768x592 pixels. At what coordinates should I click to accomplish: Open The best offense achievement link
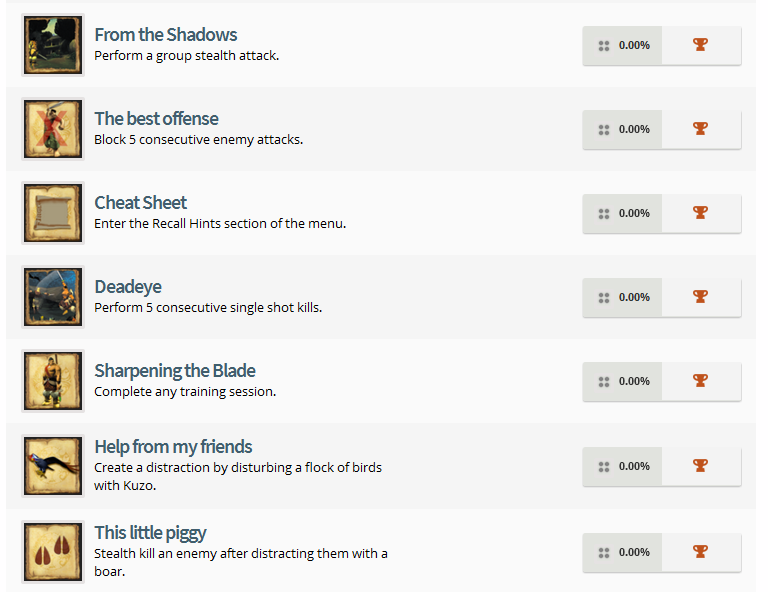[156, 119]
